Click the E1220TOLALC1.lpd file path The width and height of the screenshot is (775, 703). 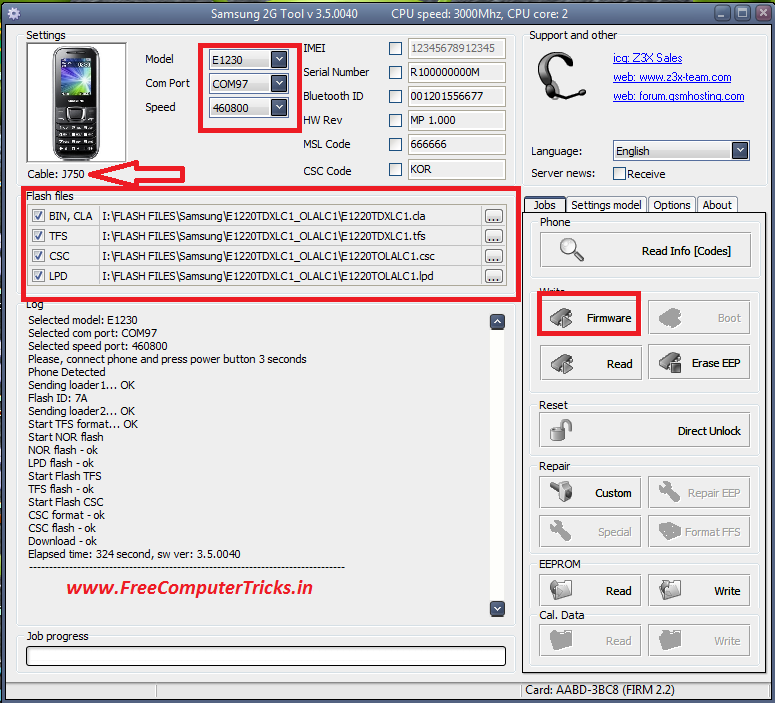[x=267, y=276]
